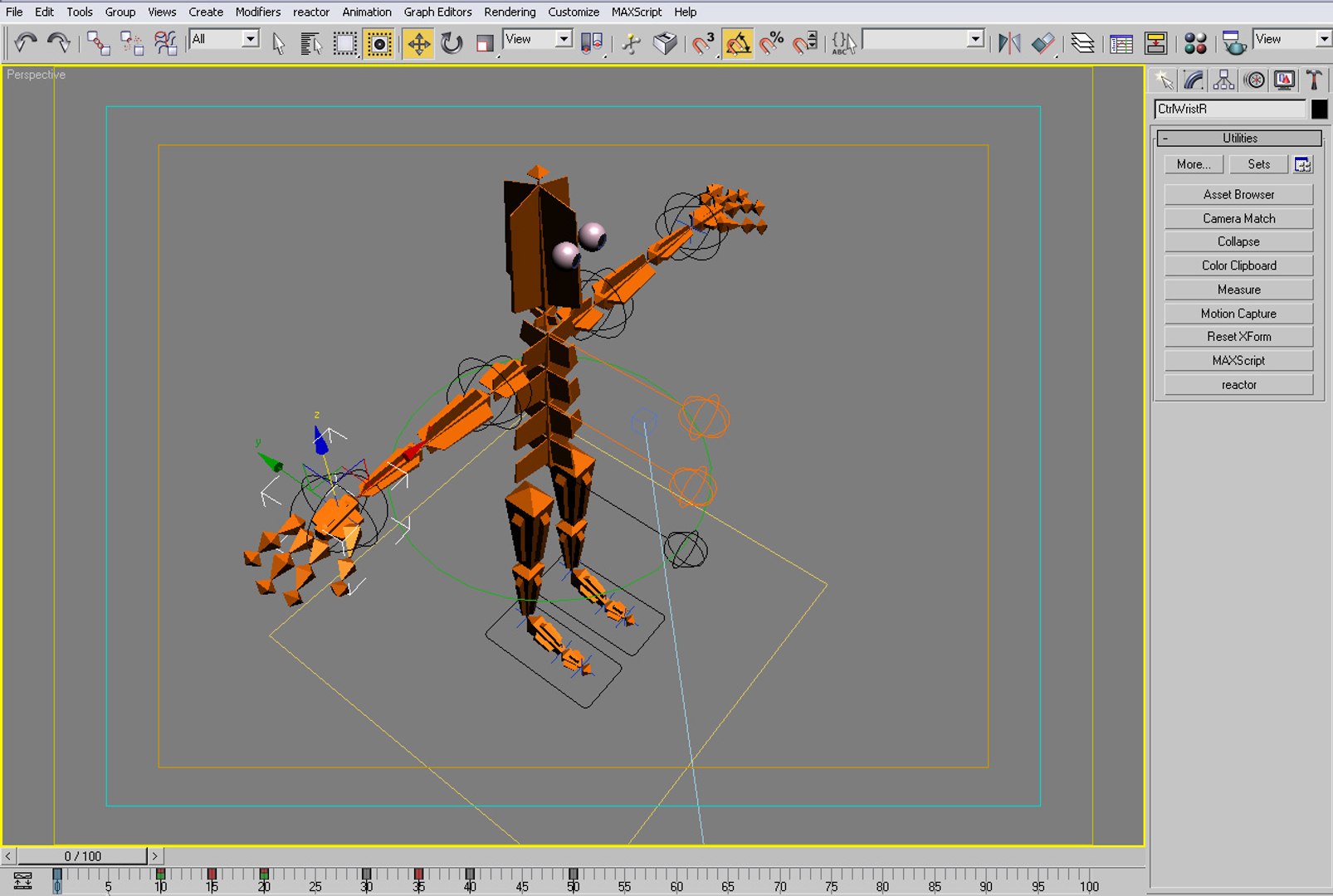1333x896 pixels.
Task: Click the black object color swatch
Action: point(1319,109)
